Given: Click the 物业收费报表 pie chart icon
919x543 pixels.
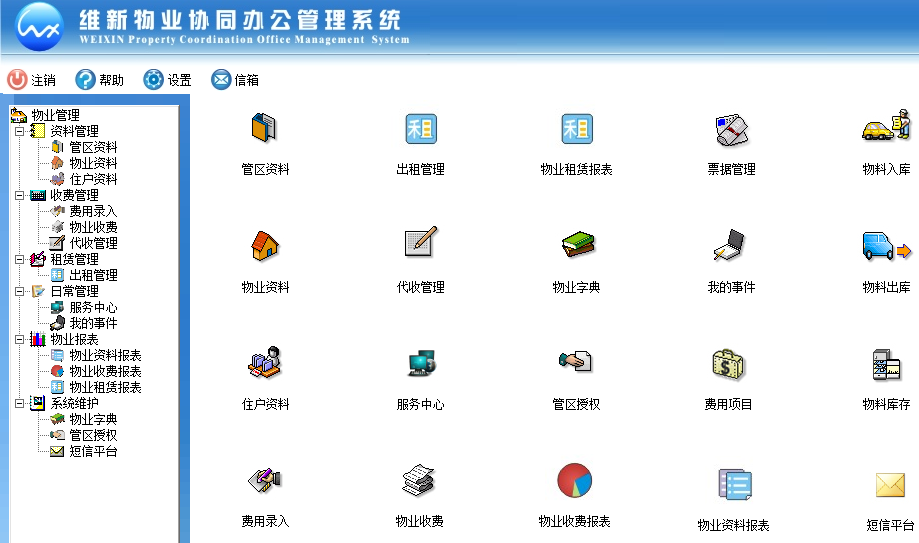Looking at the screenshot, I should (x=574, y=481).
